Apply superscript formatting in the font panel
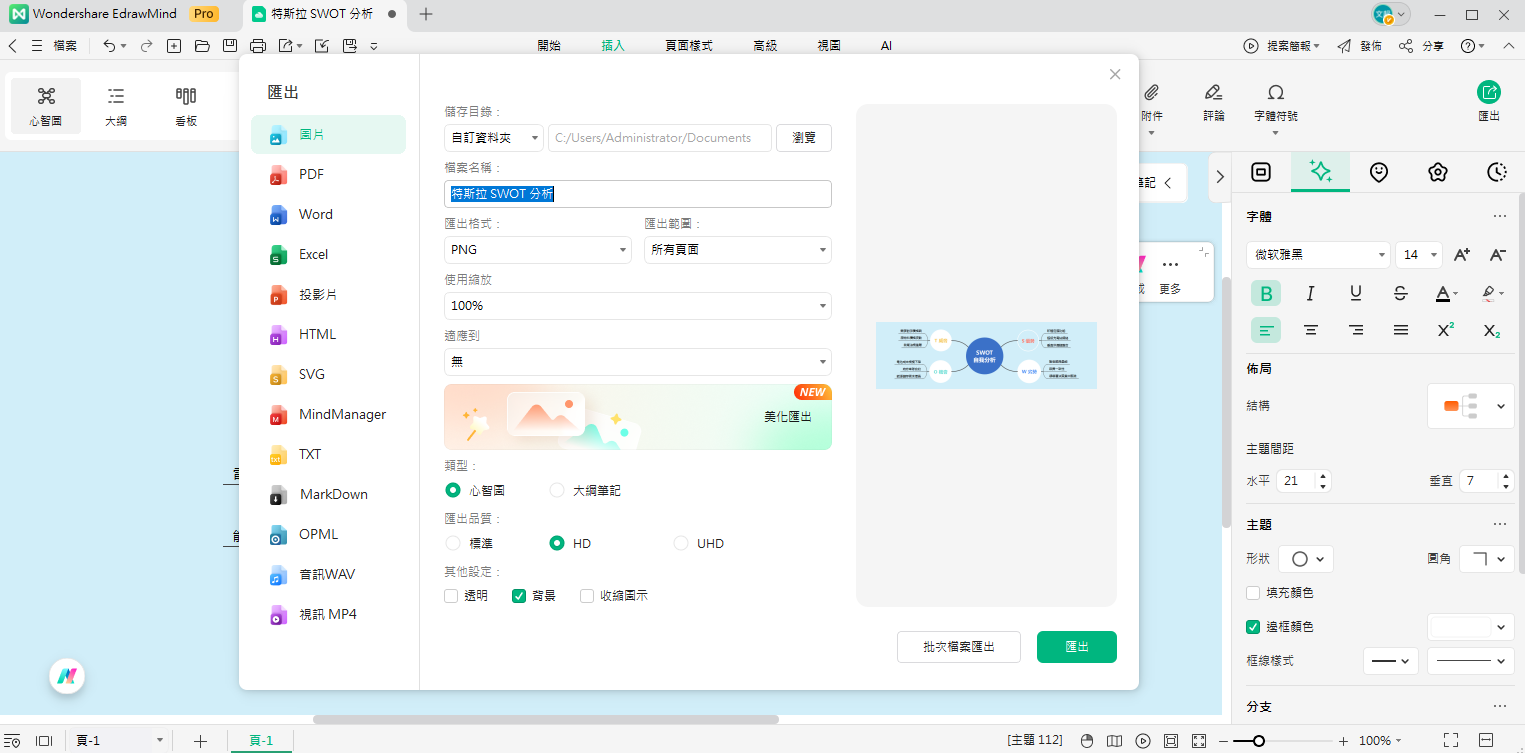Image resolution: width=1525 pixels, height=753 pixels. tap(1444, 330)
